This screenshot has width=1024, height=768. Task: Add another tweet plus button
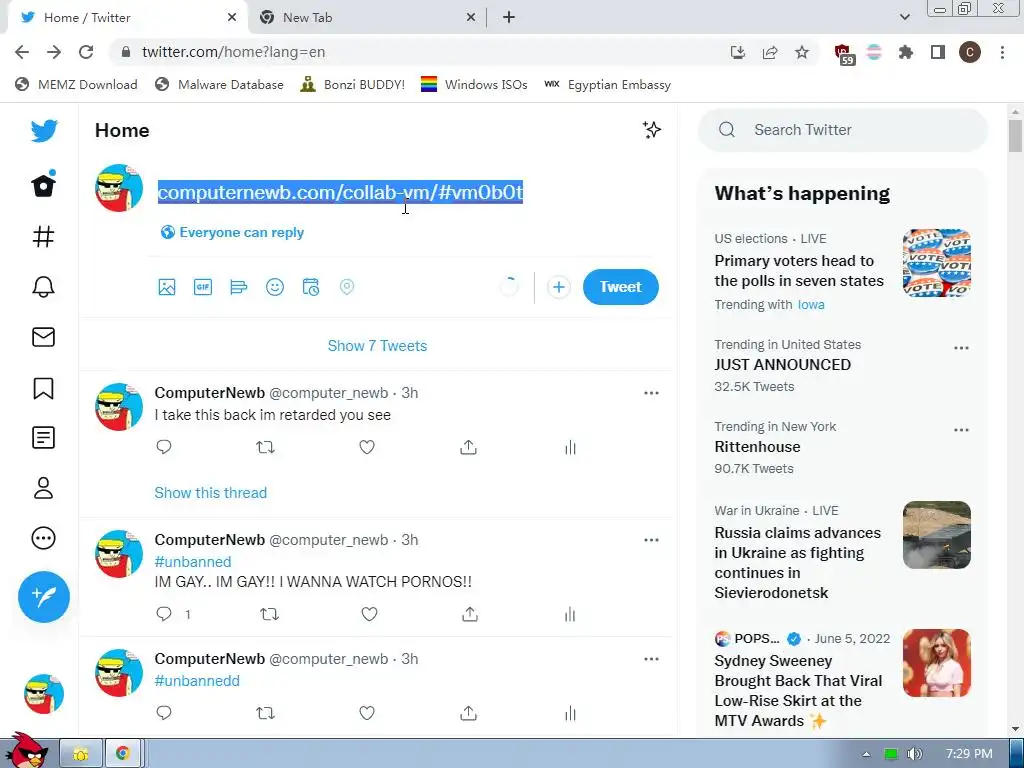tap(558, 287)
